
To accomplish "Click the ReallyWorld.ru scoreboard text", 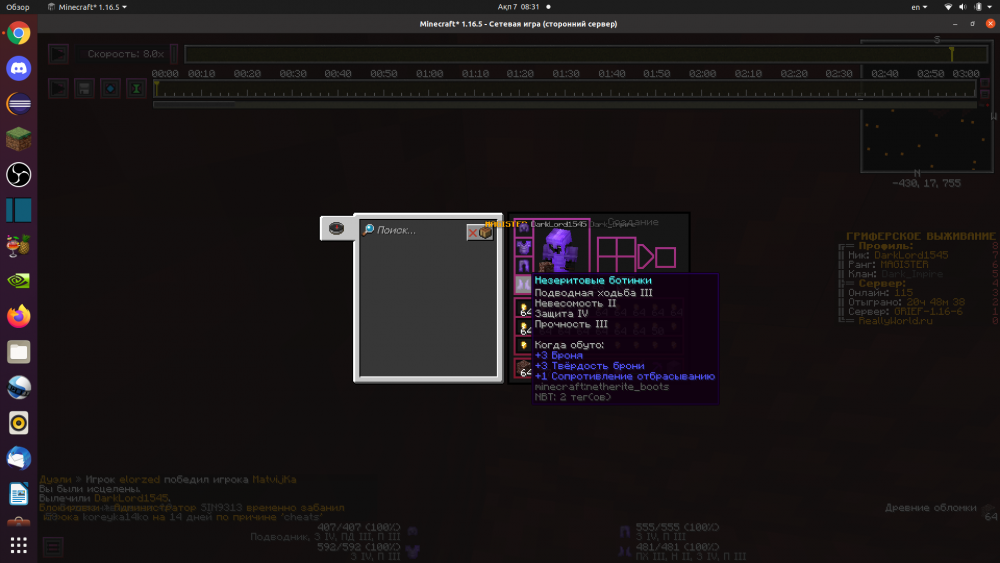I will 895,321.
